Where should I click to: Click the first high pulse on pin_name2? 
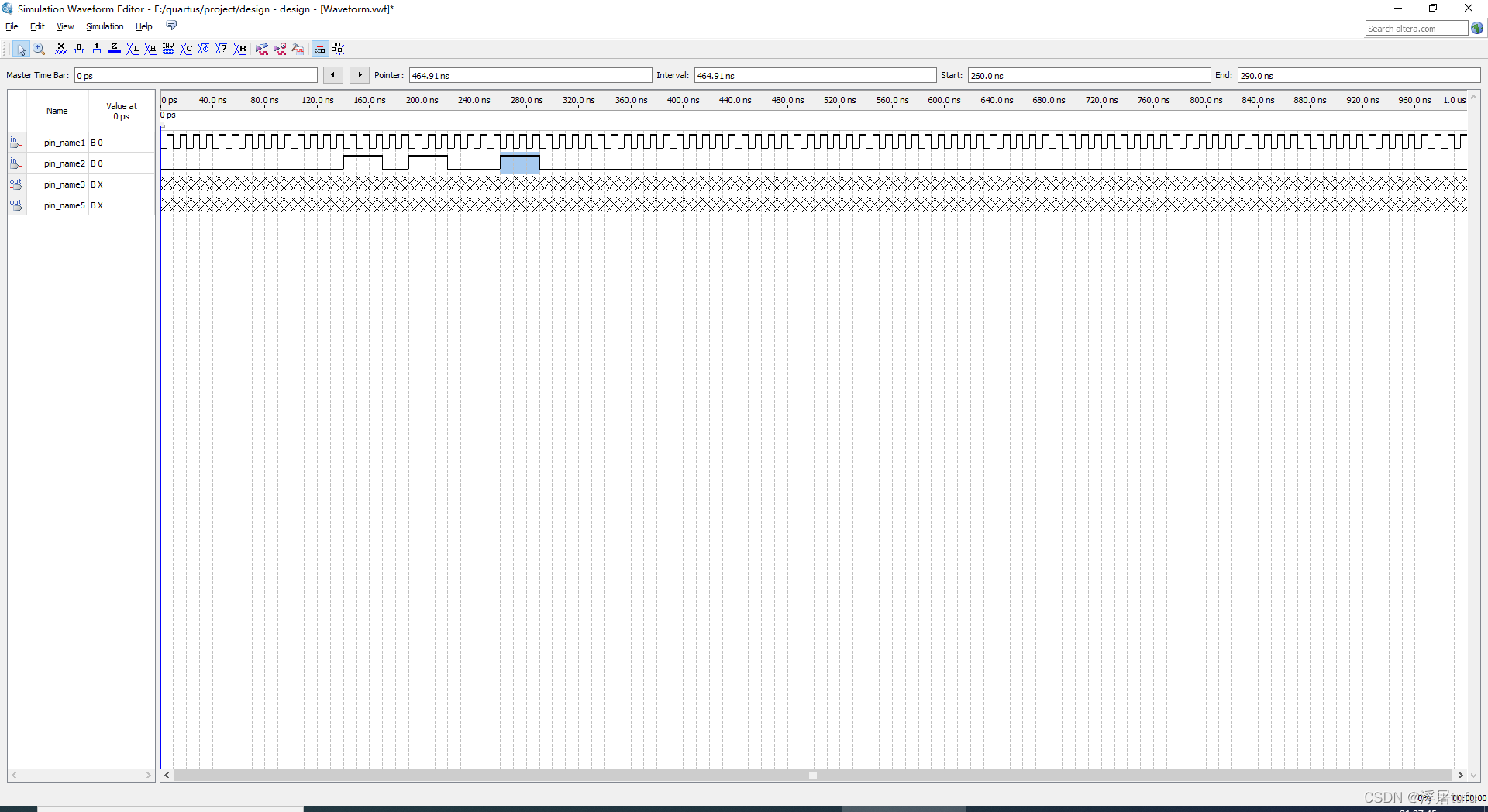tap(363, 163)
